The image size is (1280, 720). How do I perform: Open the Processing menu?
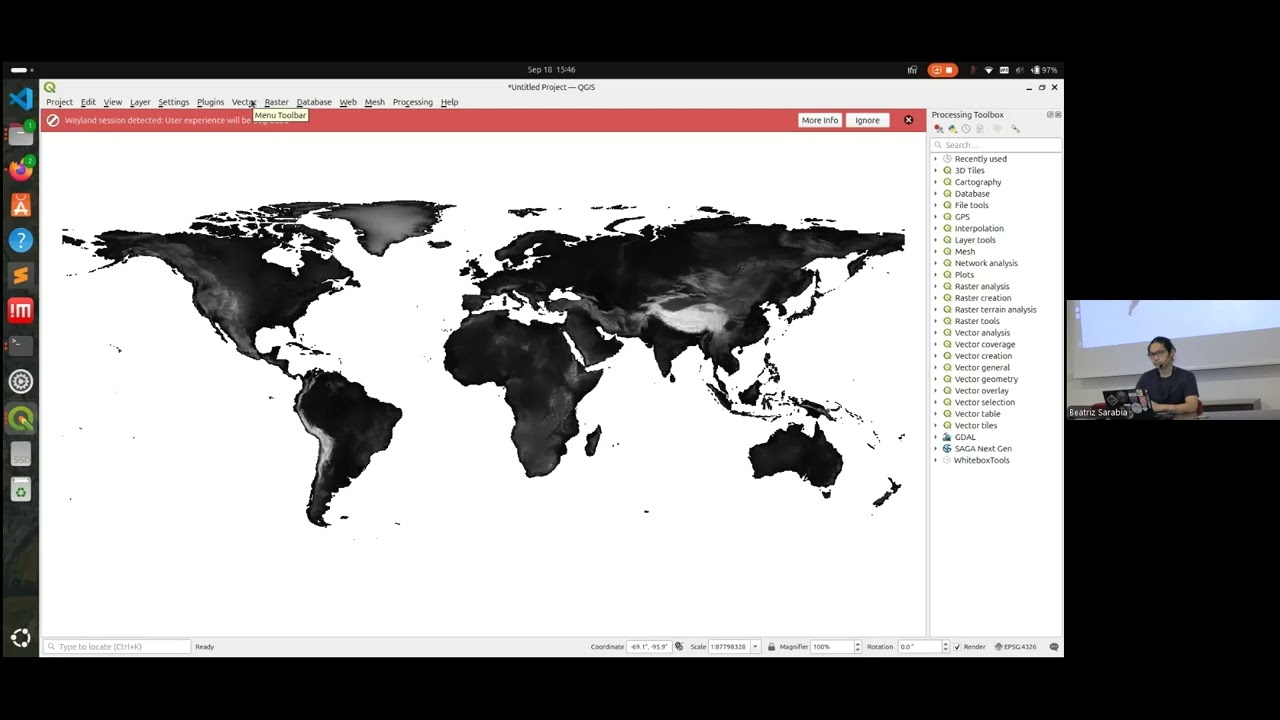(x=412, y=102)
